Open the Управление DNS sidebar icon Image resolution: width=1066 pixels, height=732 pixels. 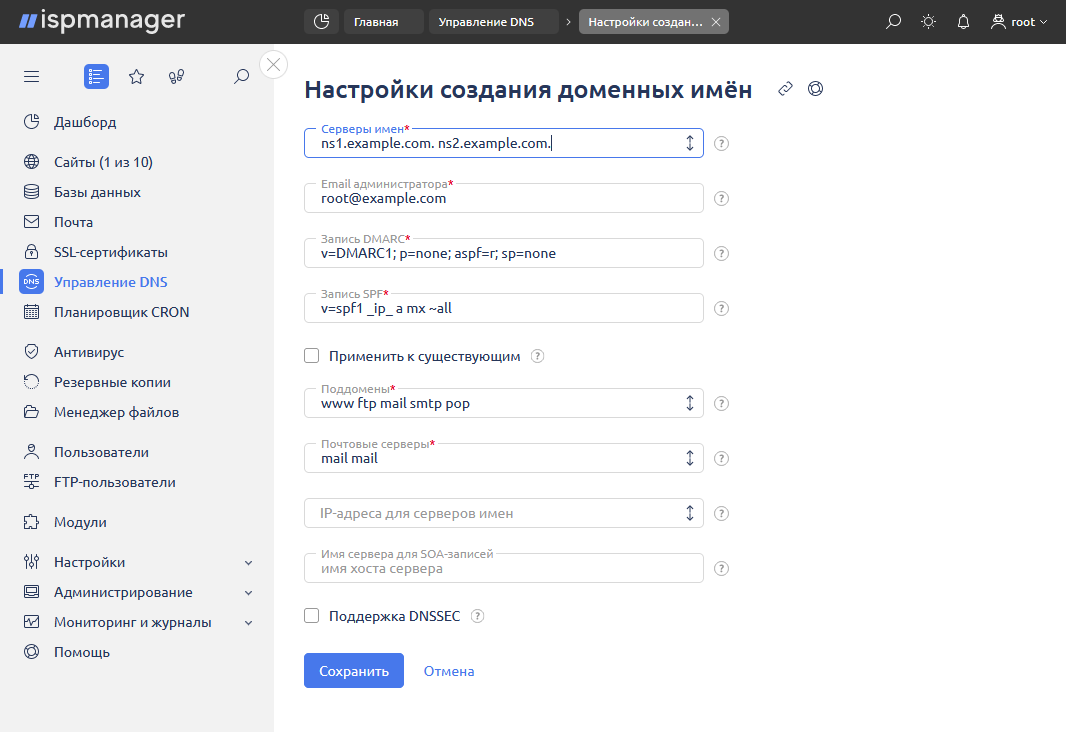tap(31, 281)
